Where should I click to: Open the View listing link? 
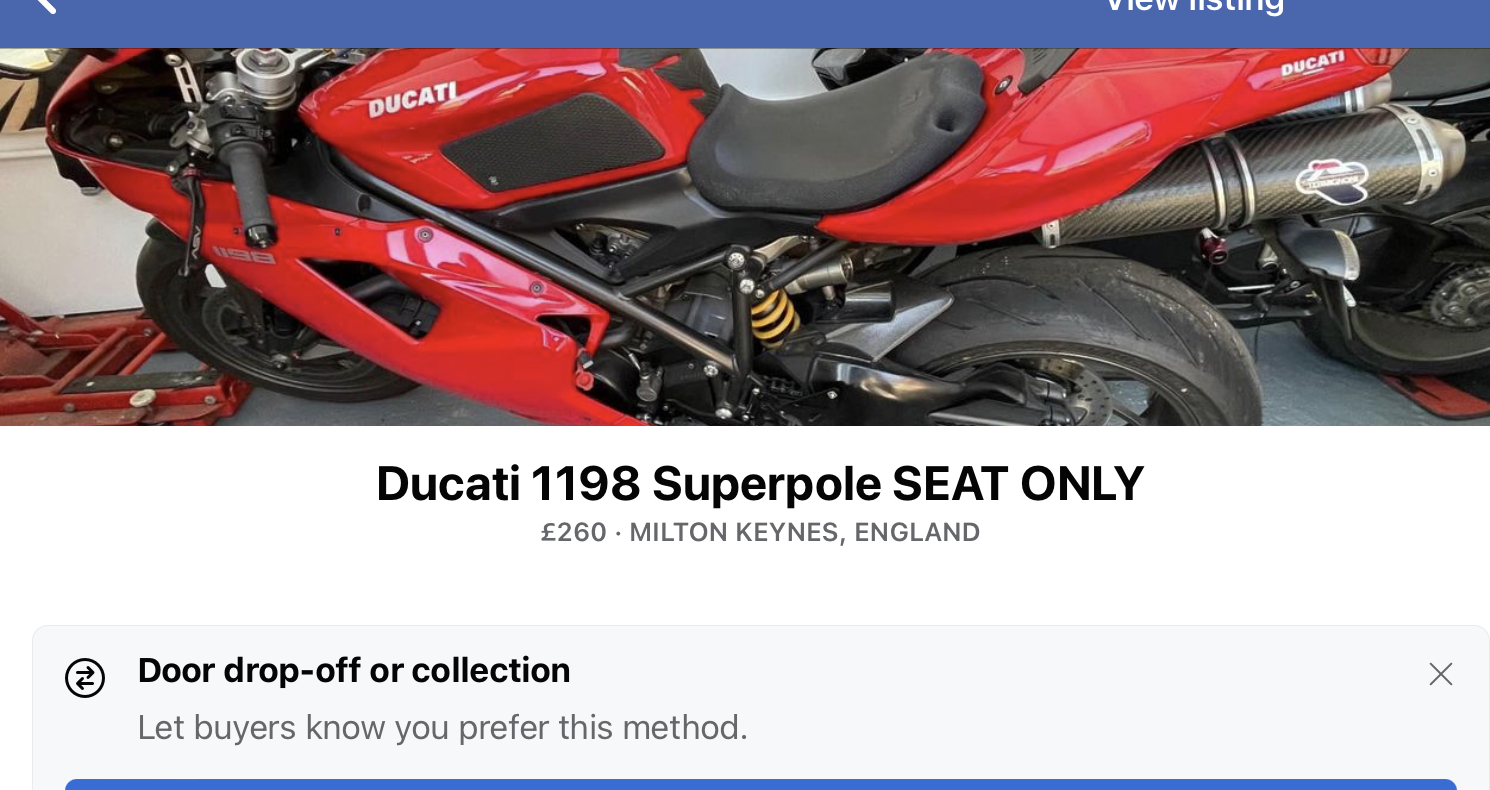(1192, 6)
